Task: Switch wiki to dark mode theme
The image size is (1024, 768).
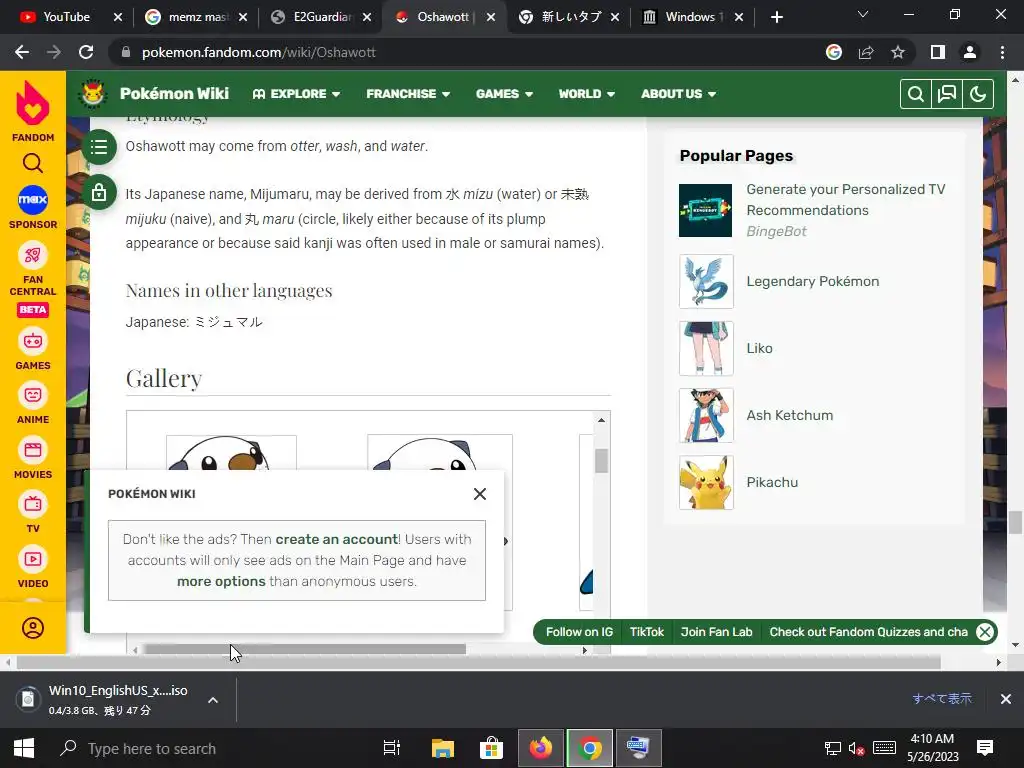Action: [978, 94]
